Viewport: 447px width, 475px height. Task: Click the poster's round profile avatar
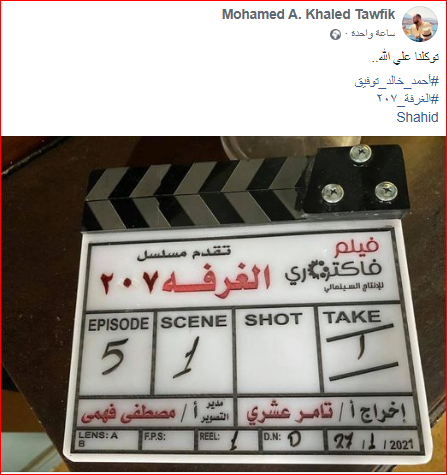click(420, 24)
